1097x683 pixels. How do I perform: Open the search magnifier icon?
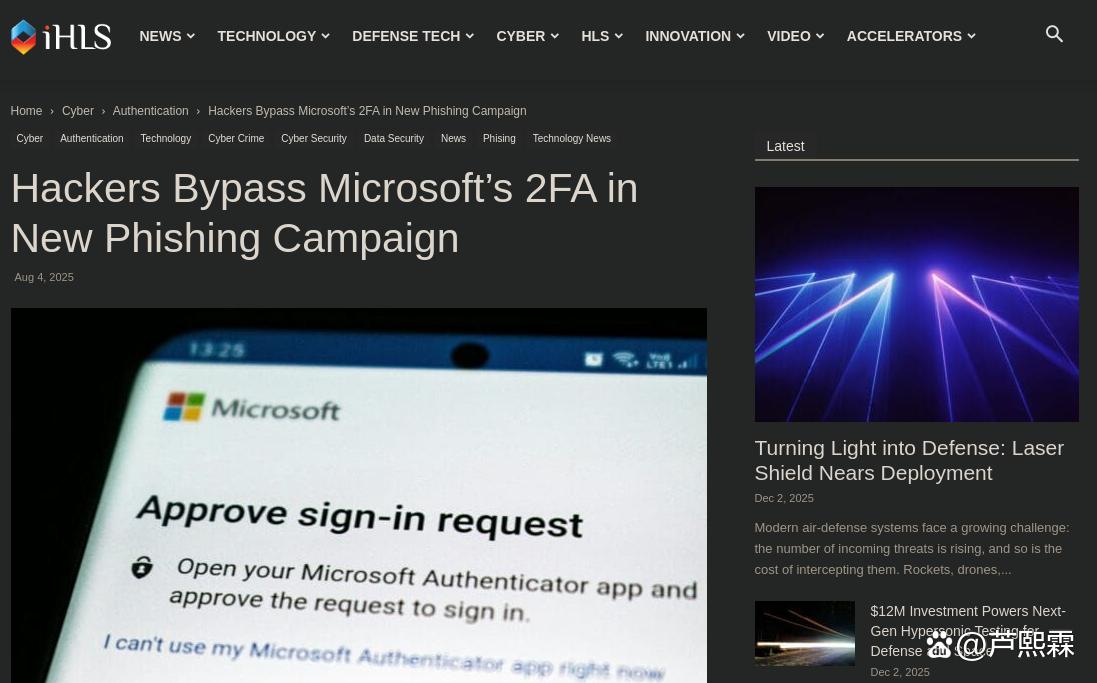(x=1054, y=34)
